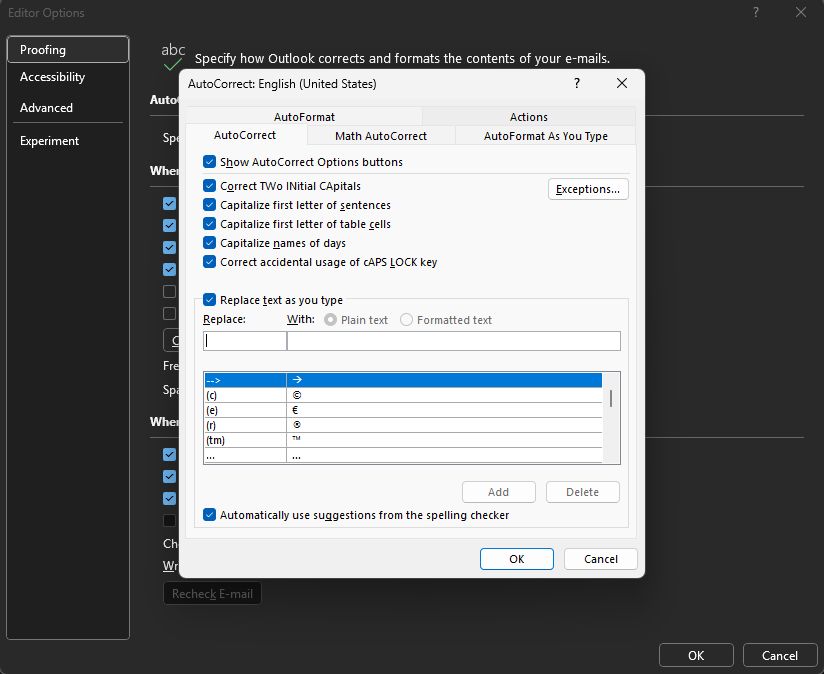This screenshot has width=824, height=674.
Task: Switch to the AutoFormat tab
Action: [304, 117]
